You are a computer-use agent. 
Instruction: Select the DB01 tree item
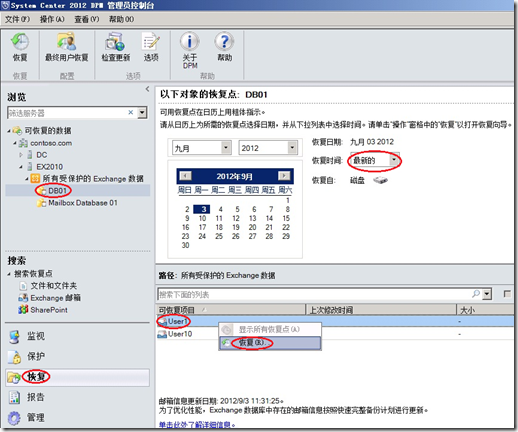coord(57,191)
